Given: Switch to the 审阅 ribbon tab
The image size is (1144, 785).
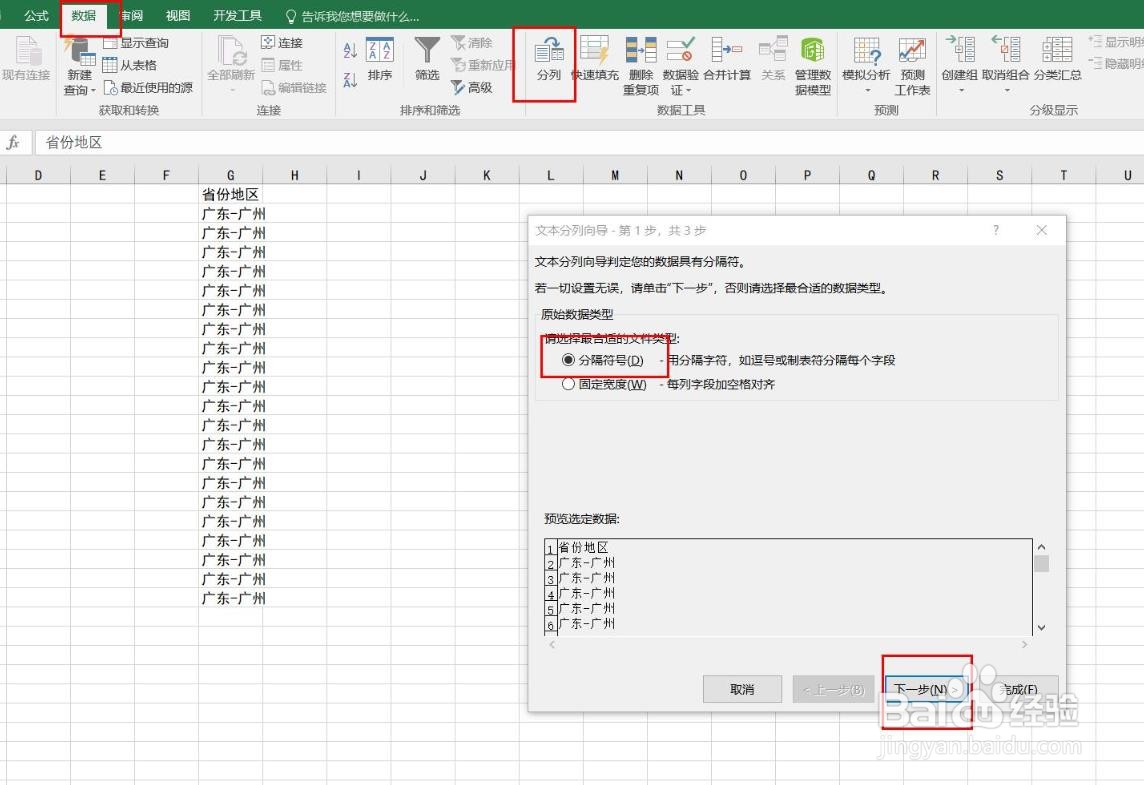Looking at the screenshot, I should pos(132,15).
